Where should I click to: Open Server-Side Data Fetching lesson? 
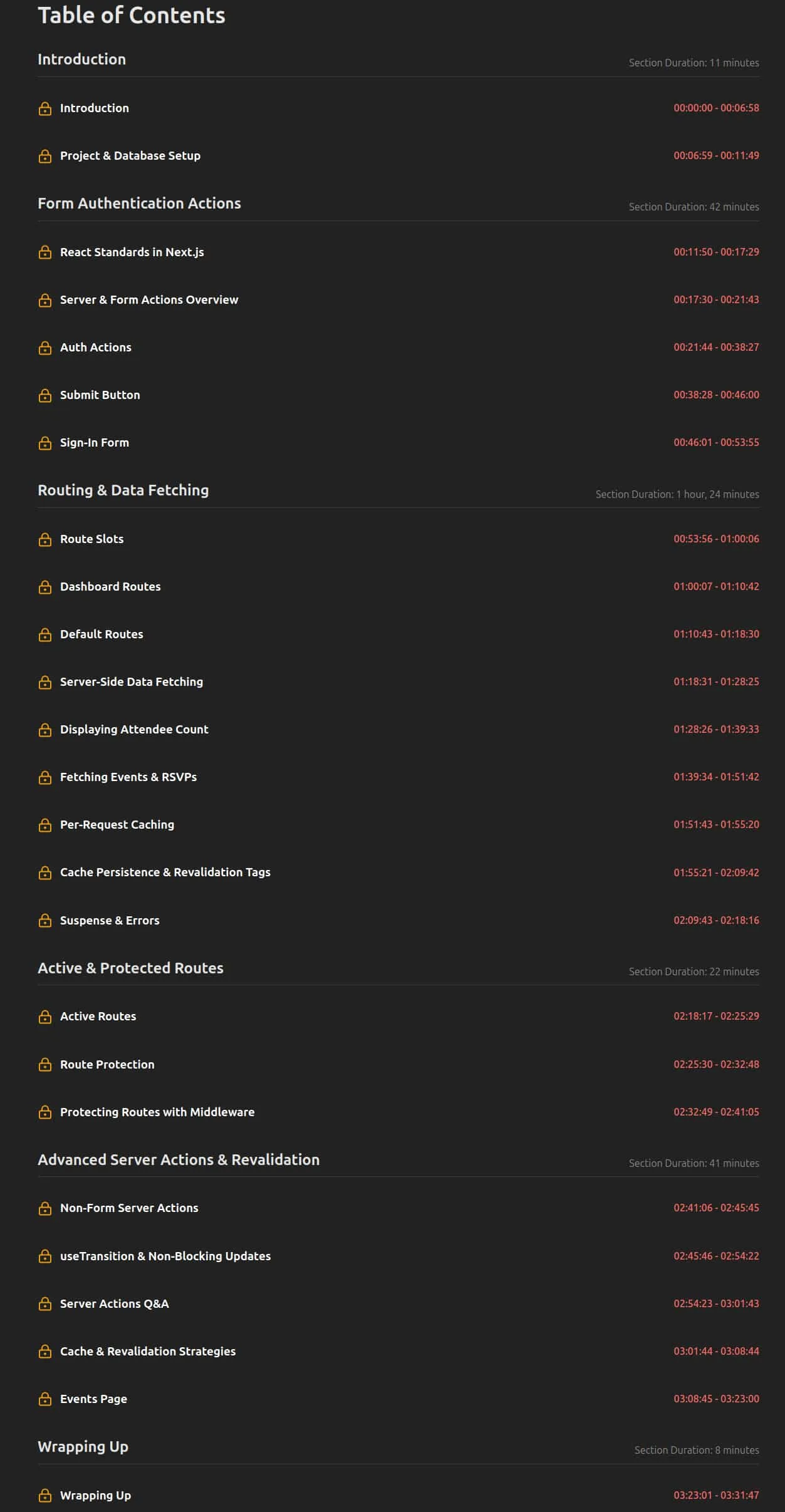pyautogui.click(x=132, y=681)
